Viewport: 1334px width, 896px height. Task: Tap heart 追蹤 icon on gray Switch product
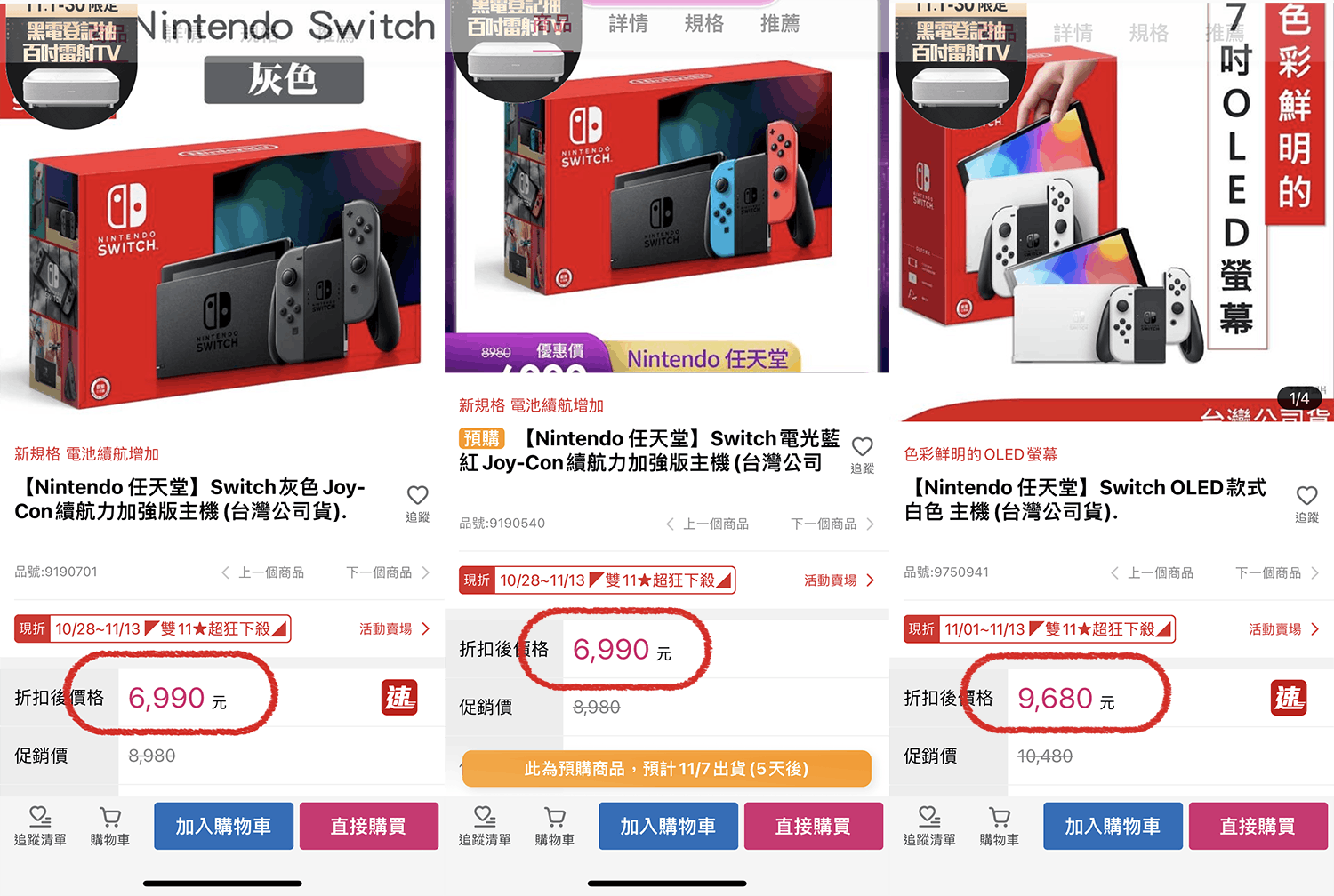coord(417,503)
